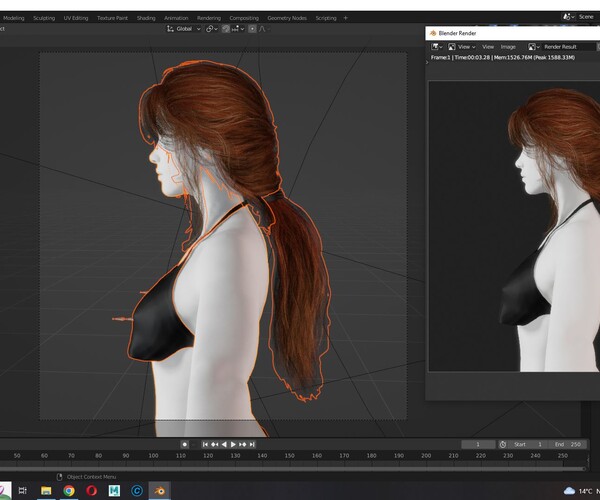Screen dimensions: 600x500
Task: Open the UV Editing workspace tab
Action: click(76, 18)
